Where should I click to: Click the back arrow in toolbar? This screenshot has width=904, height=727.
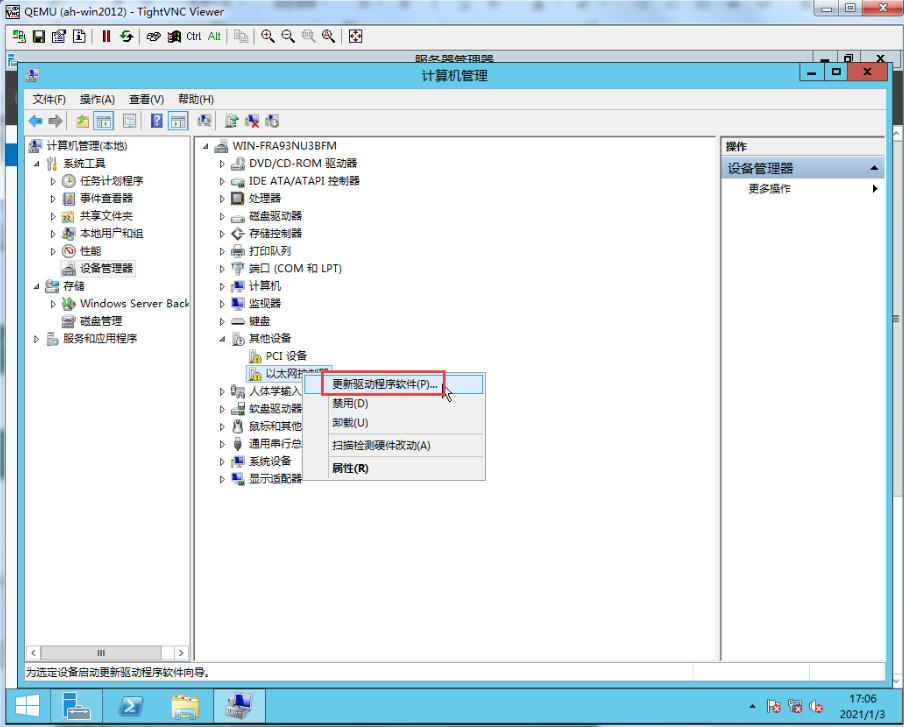(x=35, y=121)
